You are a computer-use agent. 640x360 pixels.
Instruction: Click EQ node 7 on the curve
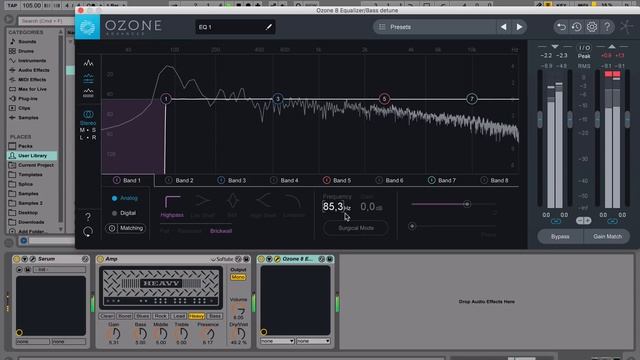(x=471, y=99)
